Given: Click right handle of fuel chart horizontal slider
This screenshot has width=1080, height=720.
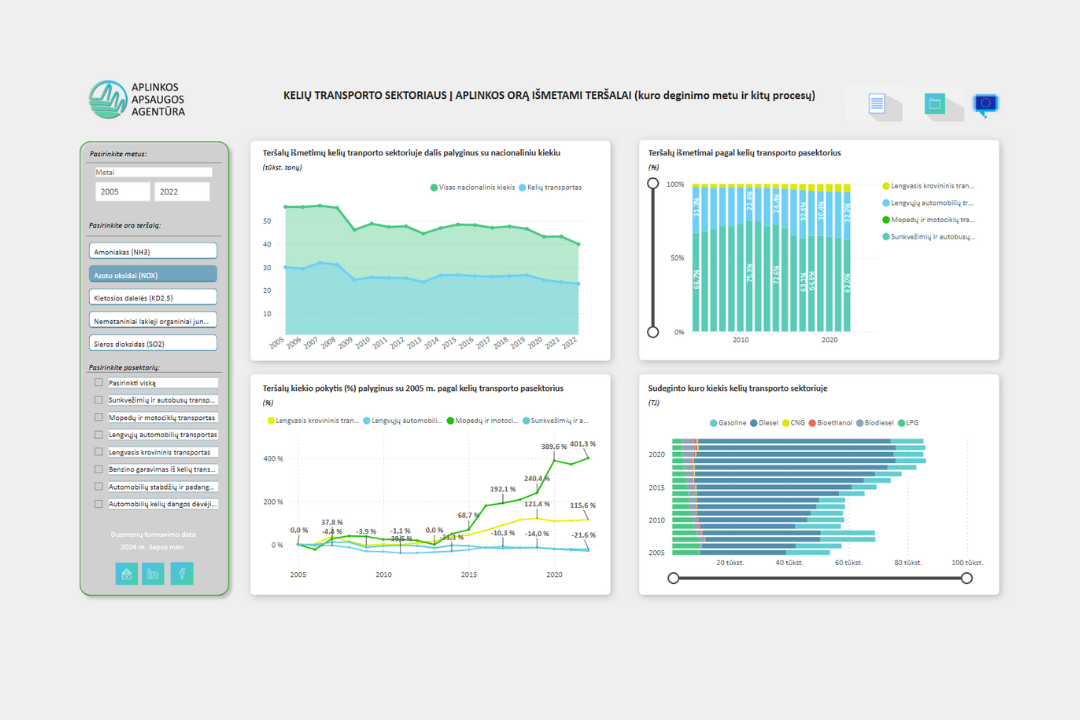Looking at the screenshot, I should pos(966,578).
